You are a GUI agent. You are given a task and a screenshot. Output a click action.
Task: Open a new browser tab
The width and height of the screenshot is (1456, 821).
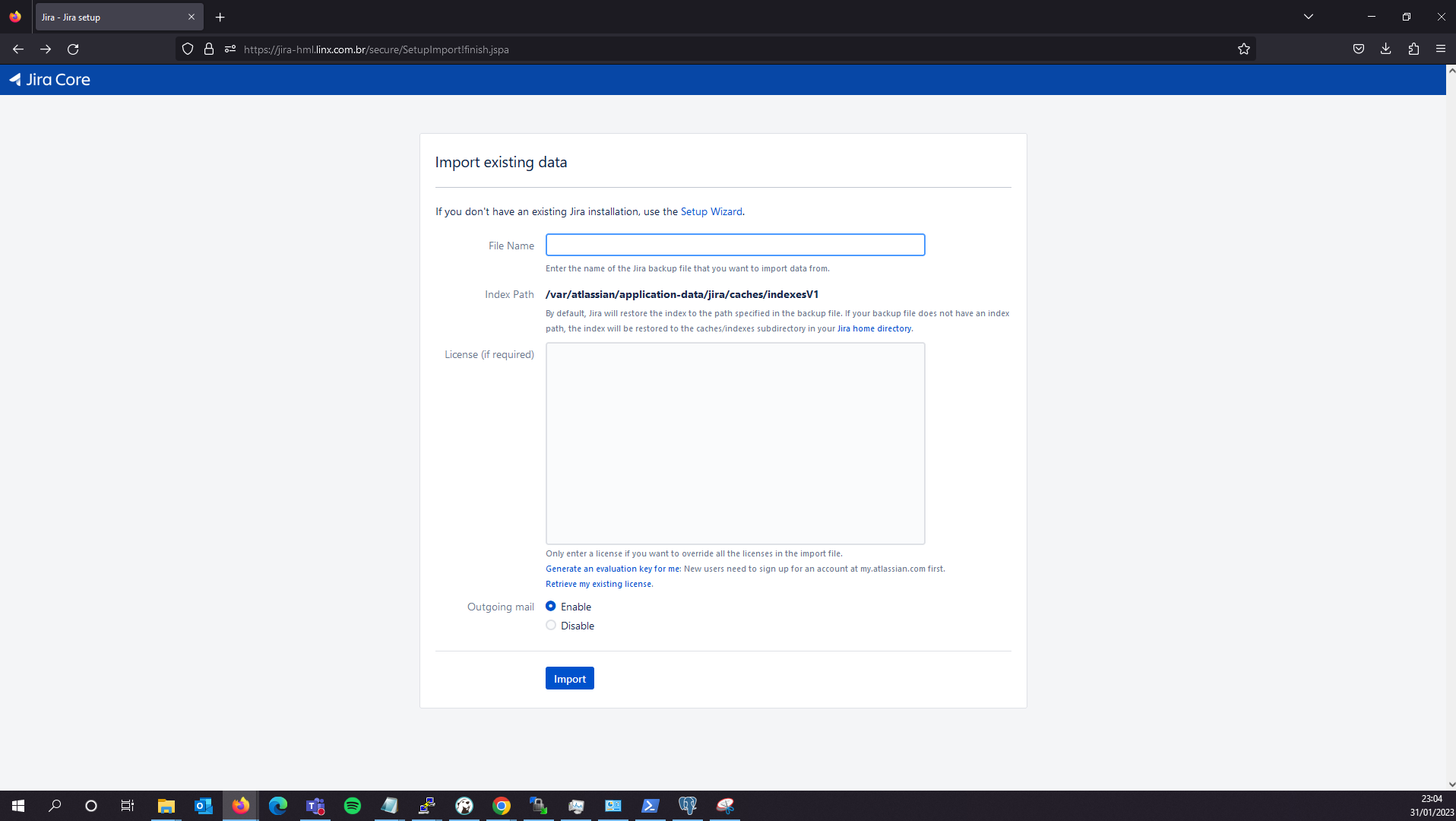click(x=220, y=17)
